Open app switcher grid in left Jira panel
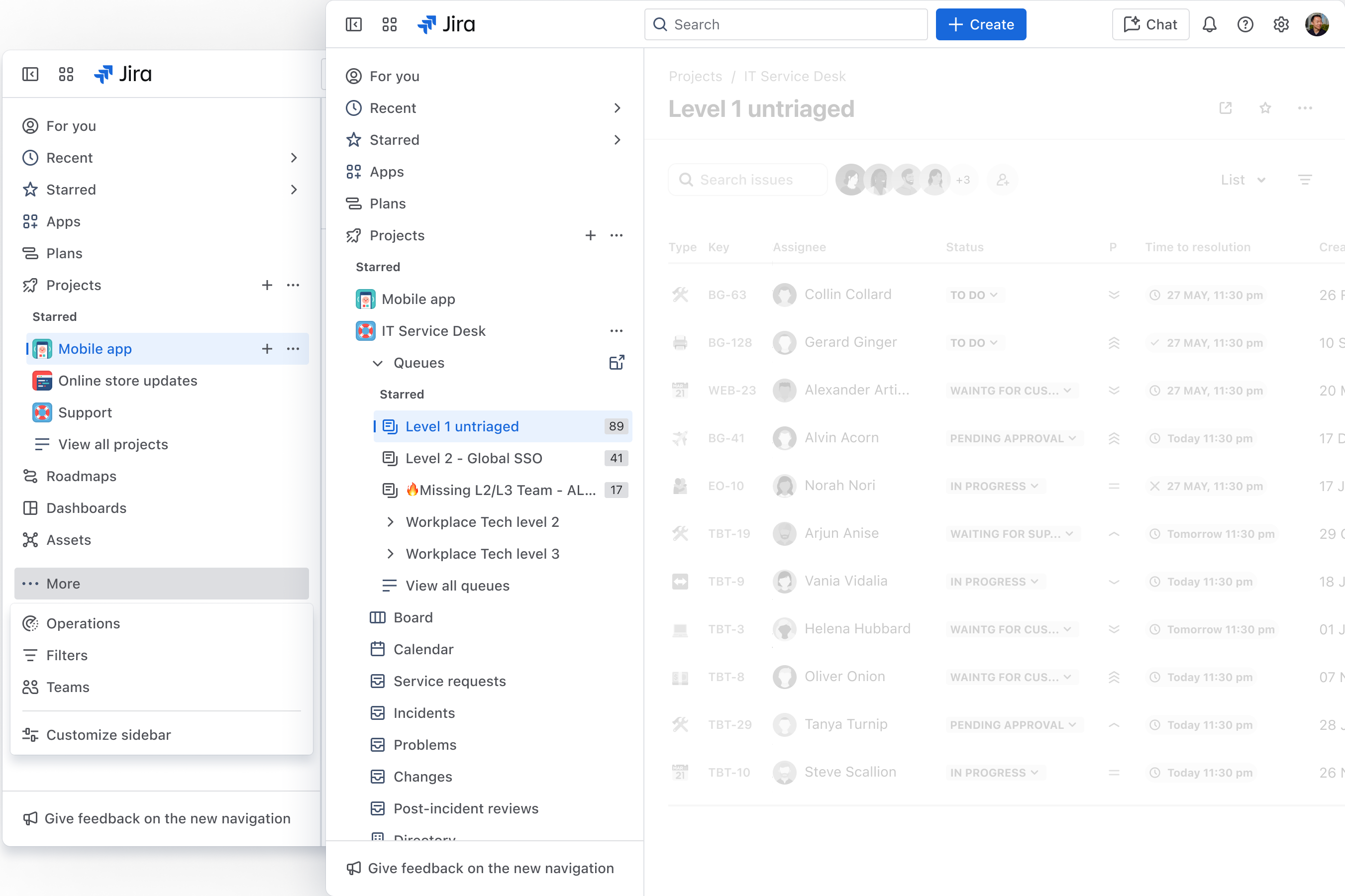The width and height of the screenshot is (1345, 896). click(66, 74)
